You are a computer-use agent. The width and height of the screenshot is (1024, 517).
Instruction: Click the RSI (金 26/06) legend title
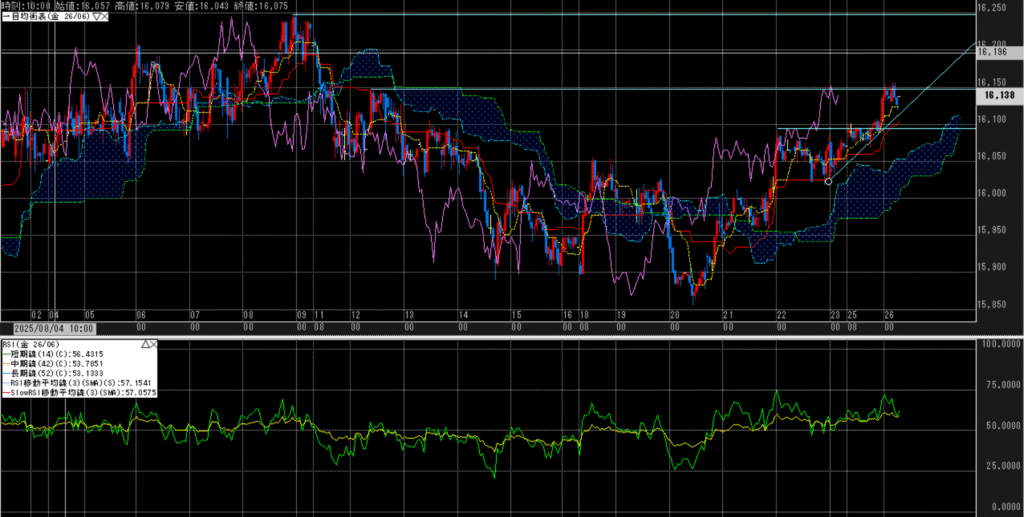[x=32, y=345]
